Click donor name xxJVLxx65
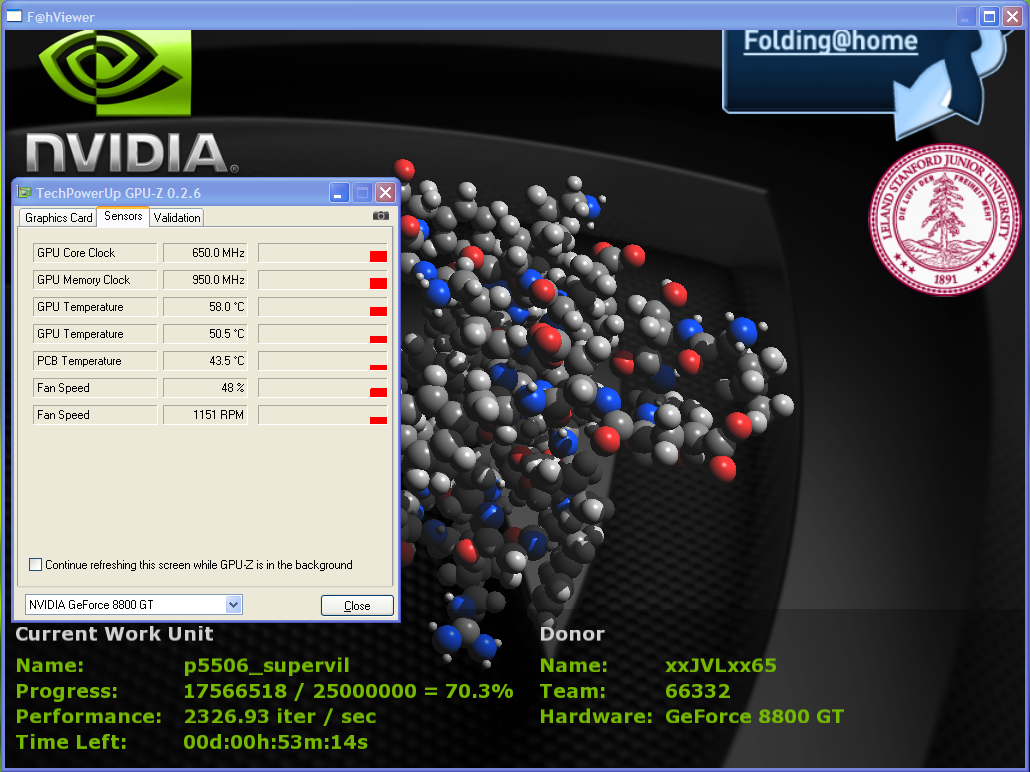 (721, 666)
